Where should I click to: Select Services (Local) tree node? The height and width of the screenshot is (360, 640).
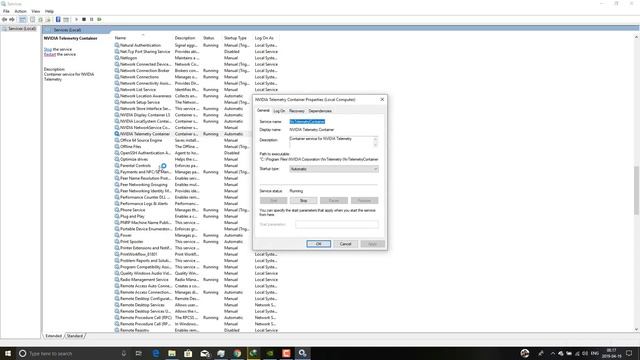(x=19, y=29)
